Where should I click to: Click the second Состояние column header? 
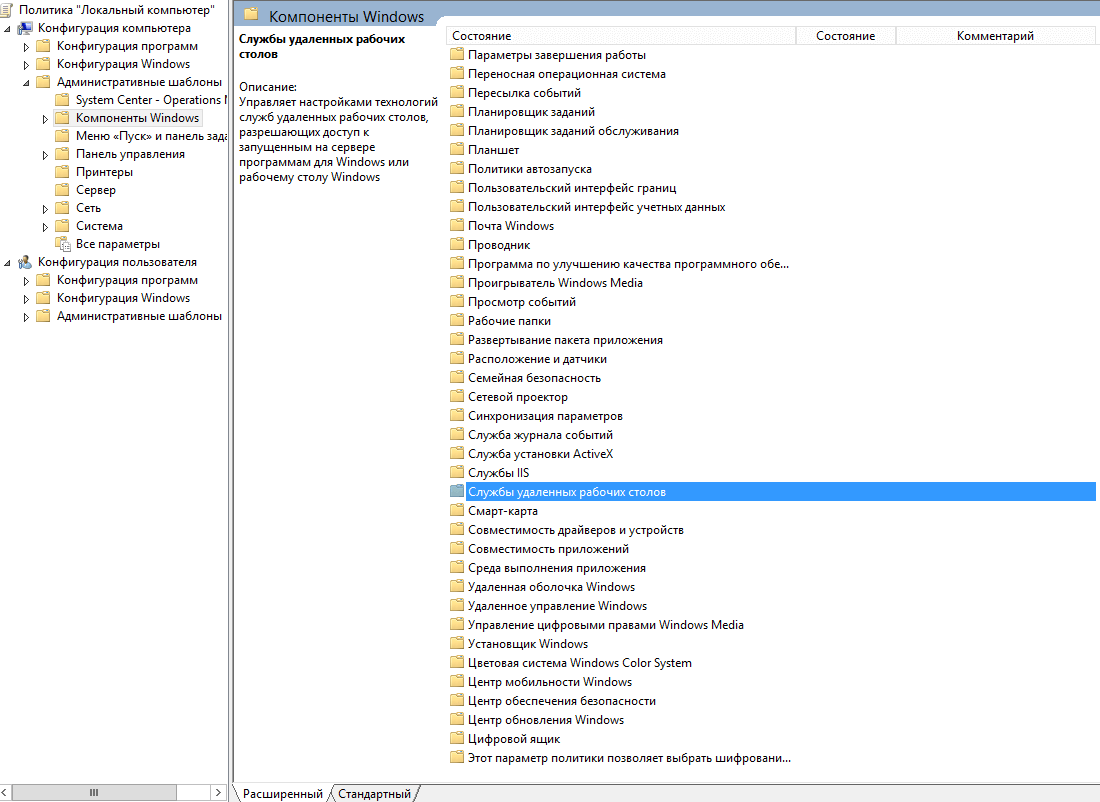(x=845, y=36)
